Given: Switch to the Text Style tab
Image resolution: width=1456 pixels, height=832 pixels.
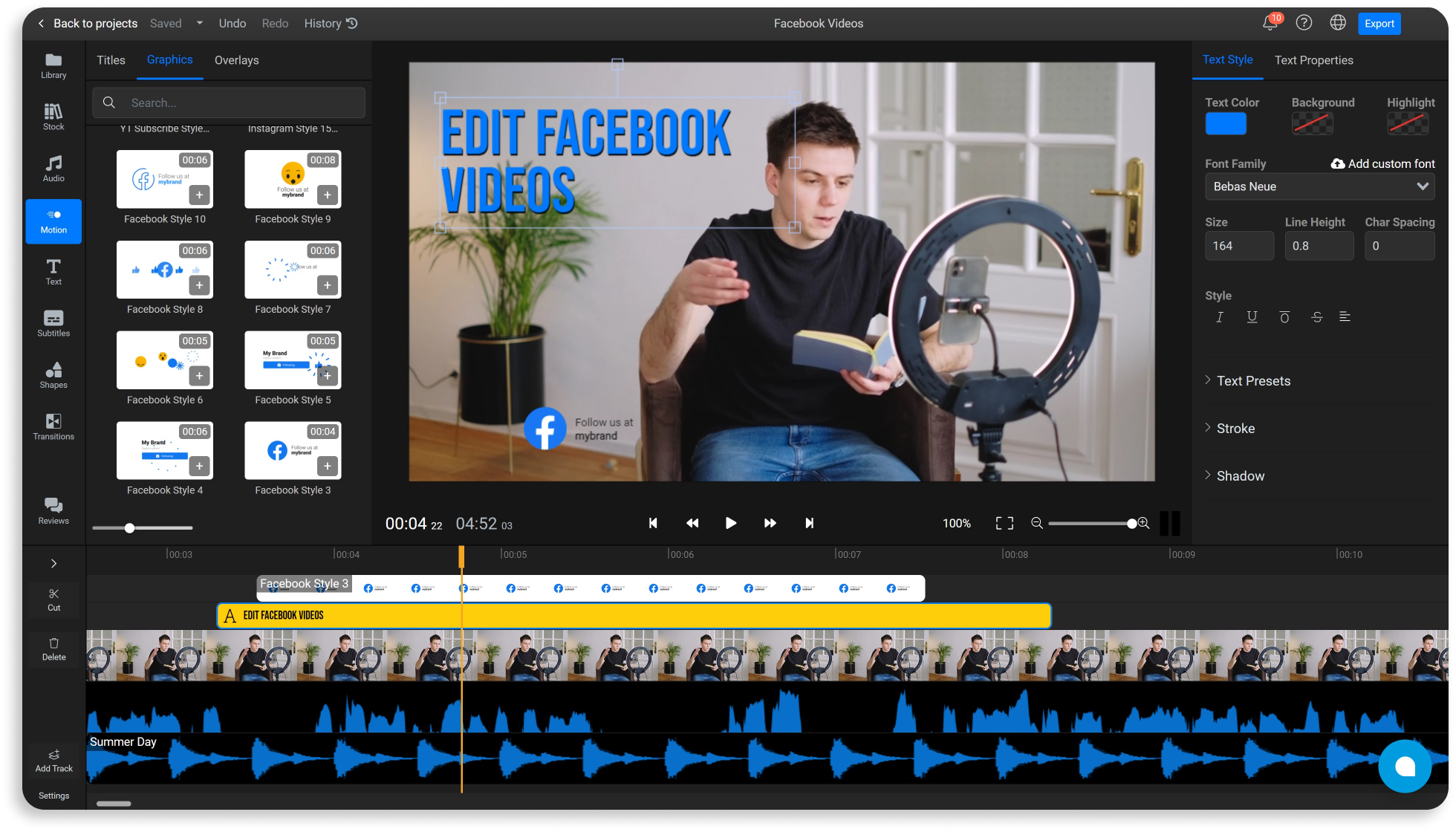Looking at the screenshot, I should [1227, 59].
